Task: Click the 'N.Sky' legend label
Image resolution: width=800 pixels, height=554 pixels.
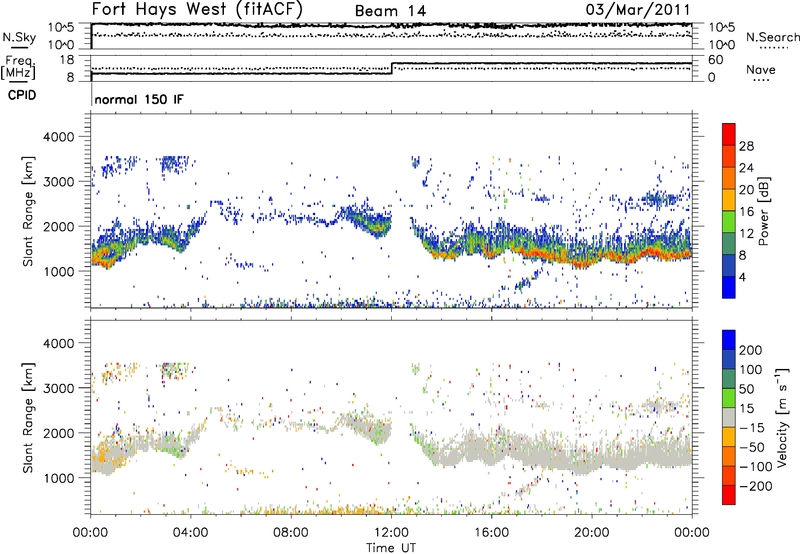Action: coord(19,37)
